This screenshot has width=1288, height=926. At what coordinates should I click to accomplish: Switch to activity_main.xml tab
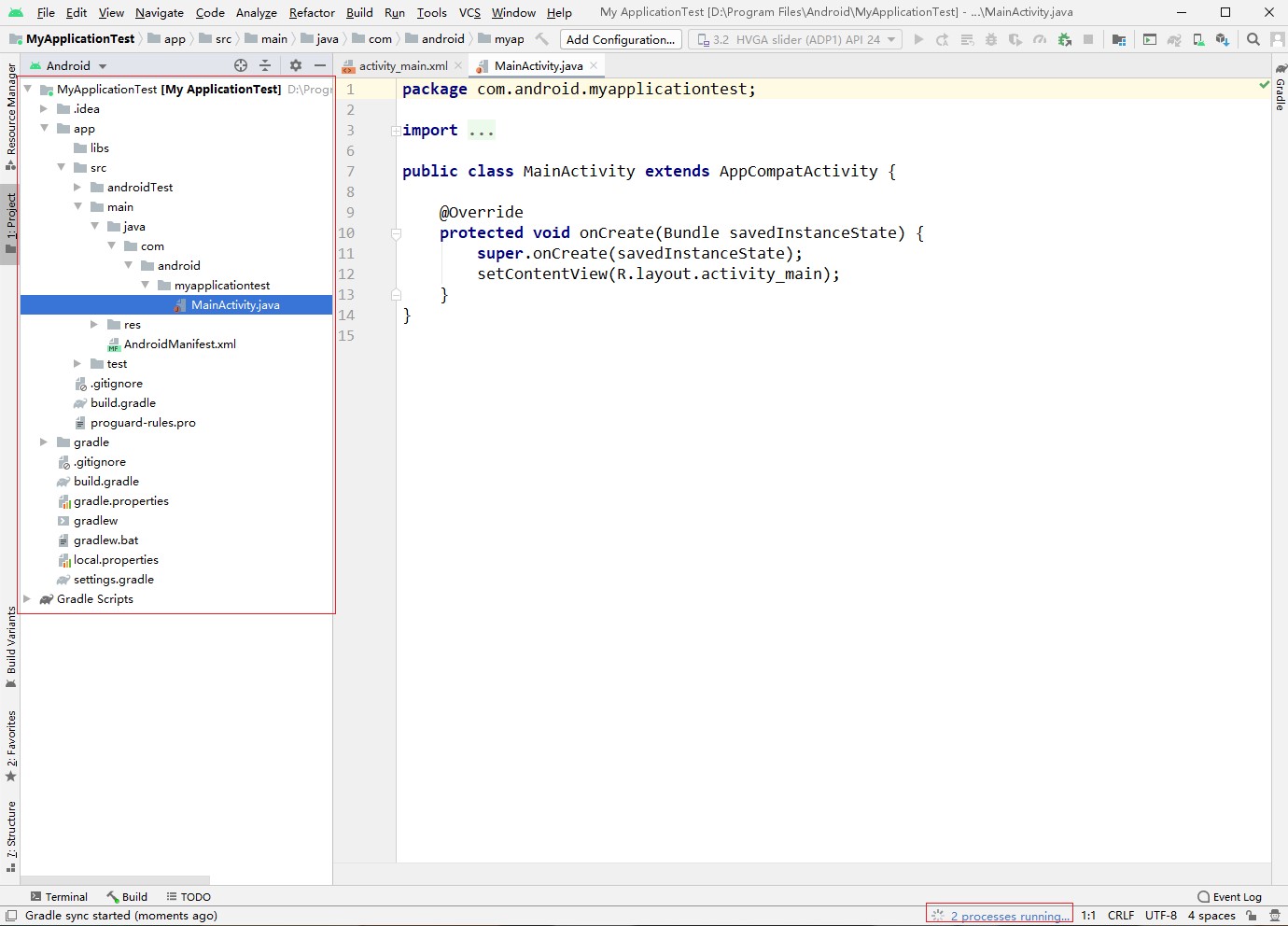point(403,65)
